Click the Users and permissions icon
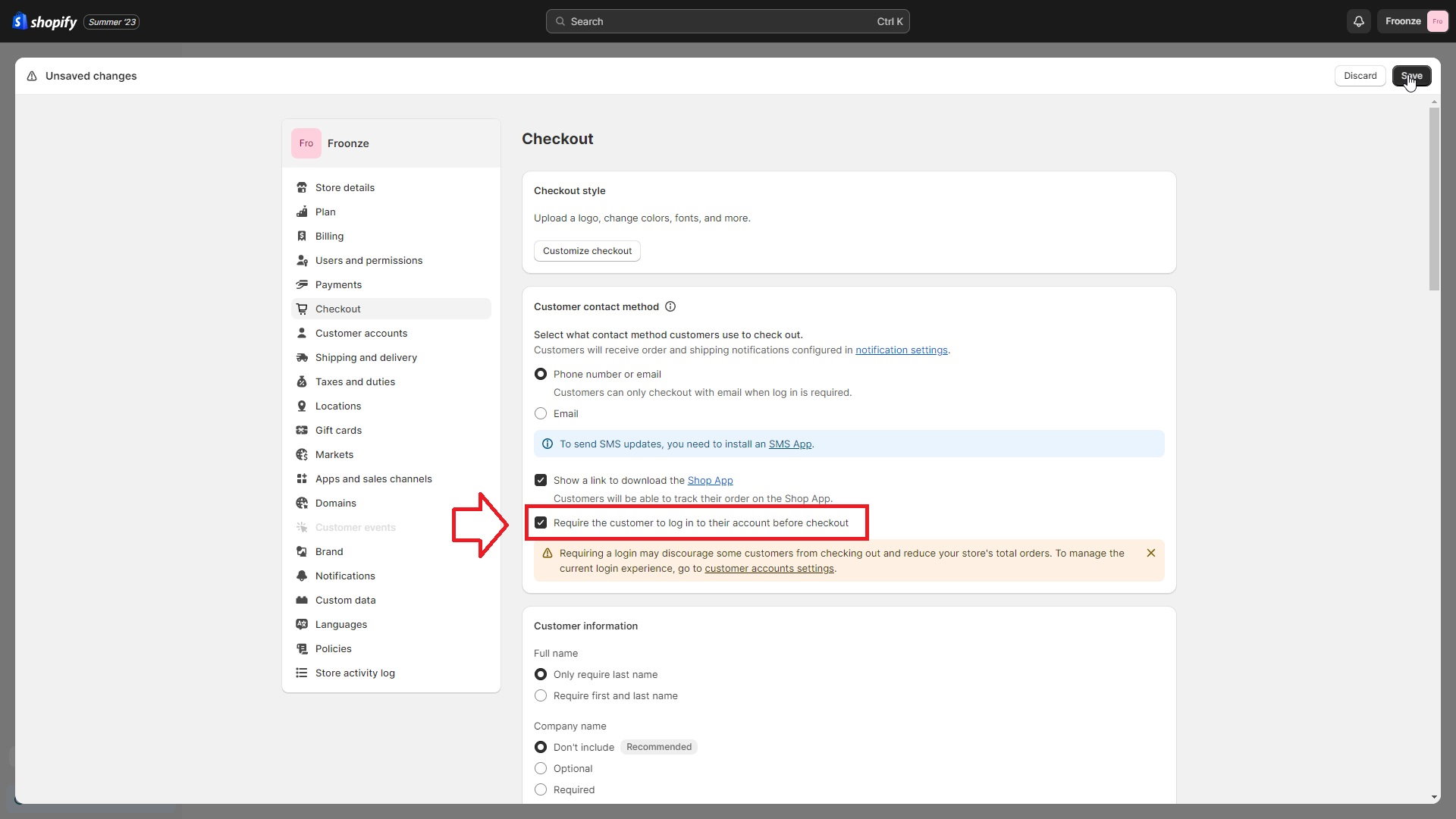This screenshot has width=1456, height=819. [302, 261]
